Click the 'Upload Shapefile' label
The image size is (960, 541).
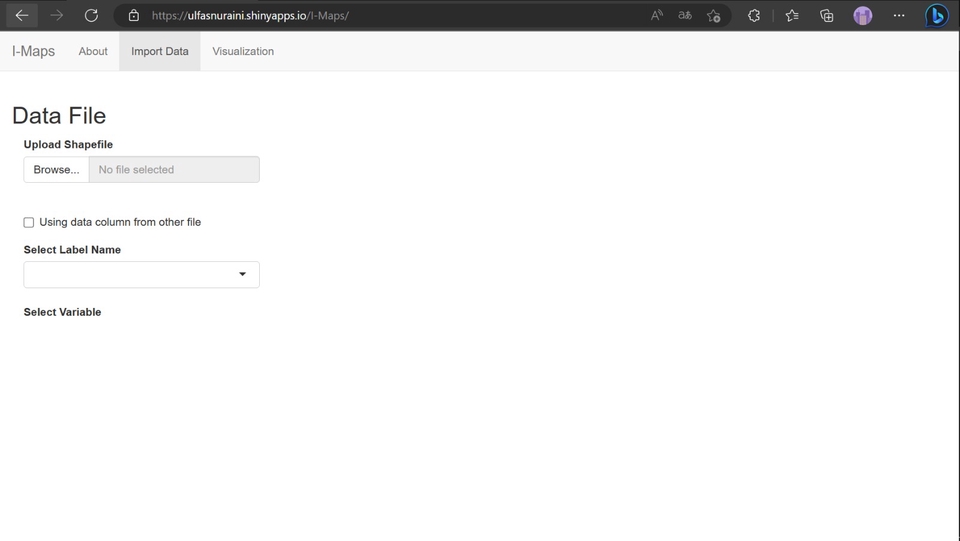click(x=69, y=144)
